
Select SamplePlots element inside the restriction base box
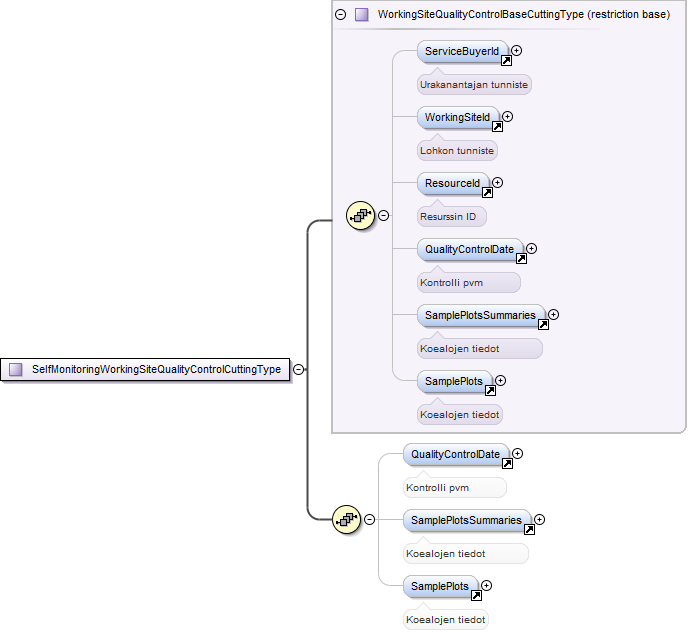(x=454, y=382)
